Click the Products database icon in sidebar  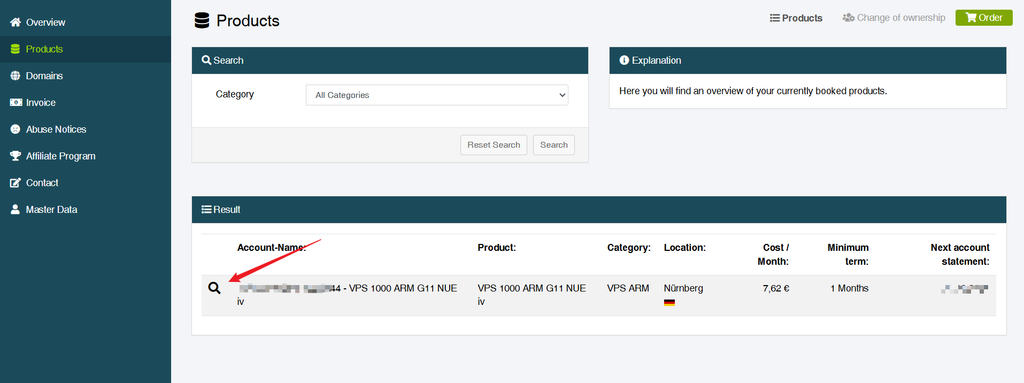click(16, 49)
